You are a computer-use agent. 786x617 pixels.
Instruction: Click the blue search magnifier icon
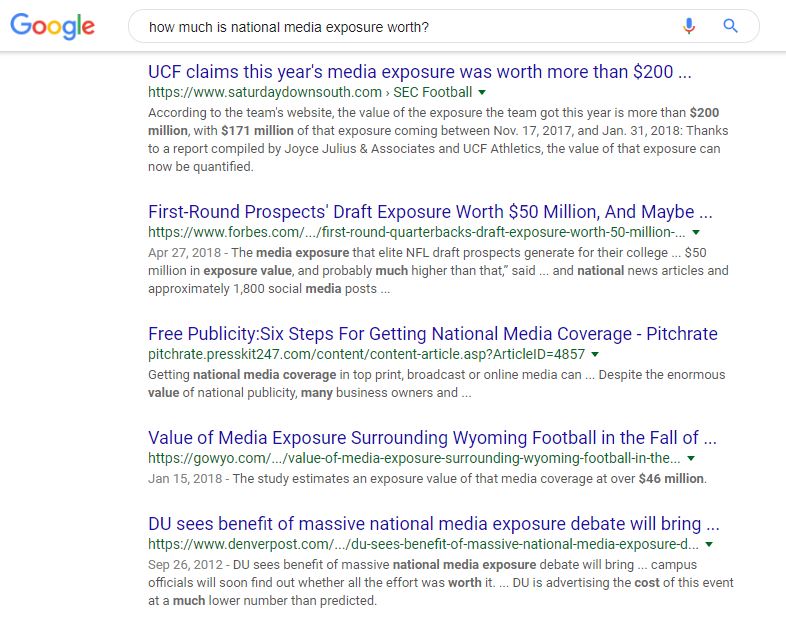pyautogui.click(x=730, y=27)
